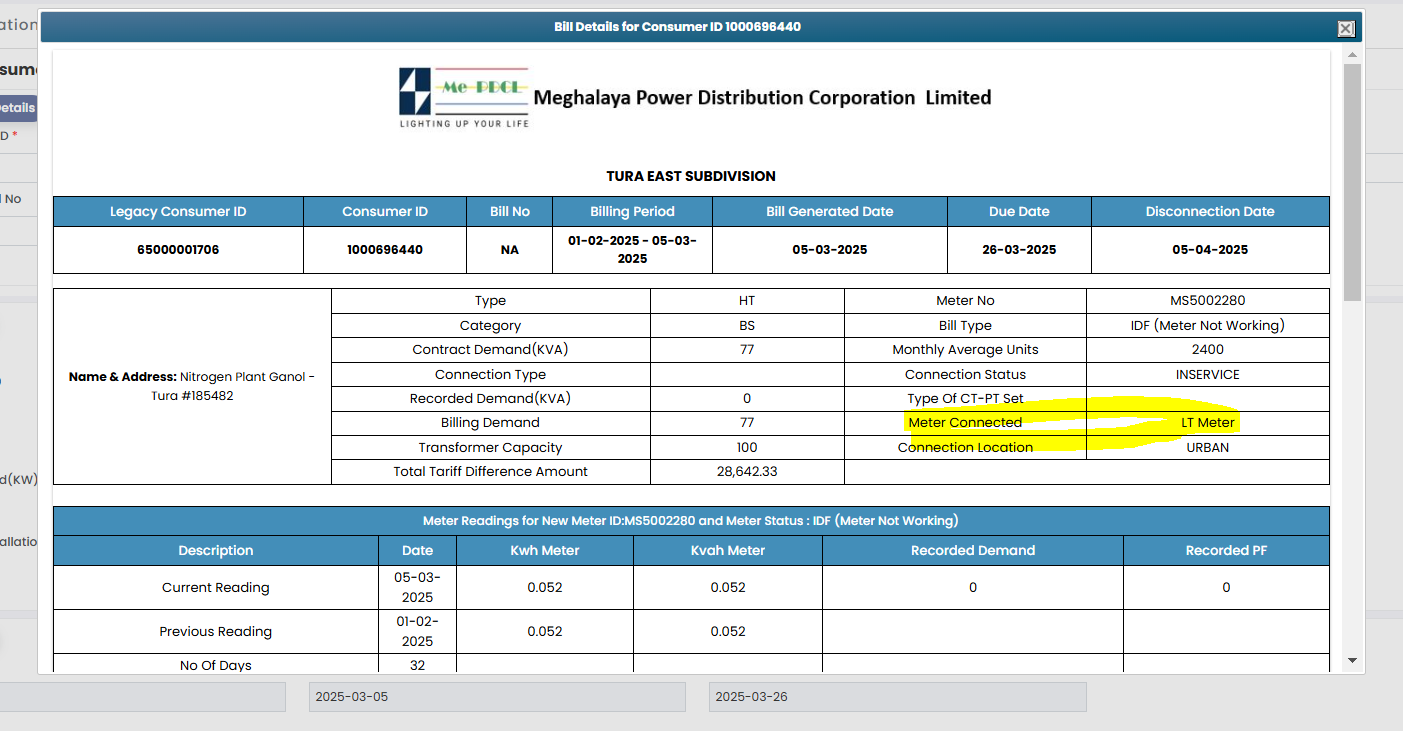This screenshot has height=731, width=1403.
Task: Click the Current Reading date 05-03-2025
Action: 418,587
